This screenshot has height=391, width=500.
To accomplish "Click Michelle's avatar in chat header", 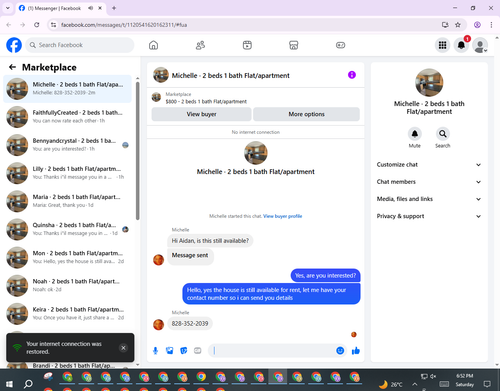I will point(161,75).
